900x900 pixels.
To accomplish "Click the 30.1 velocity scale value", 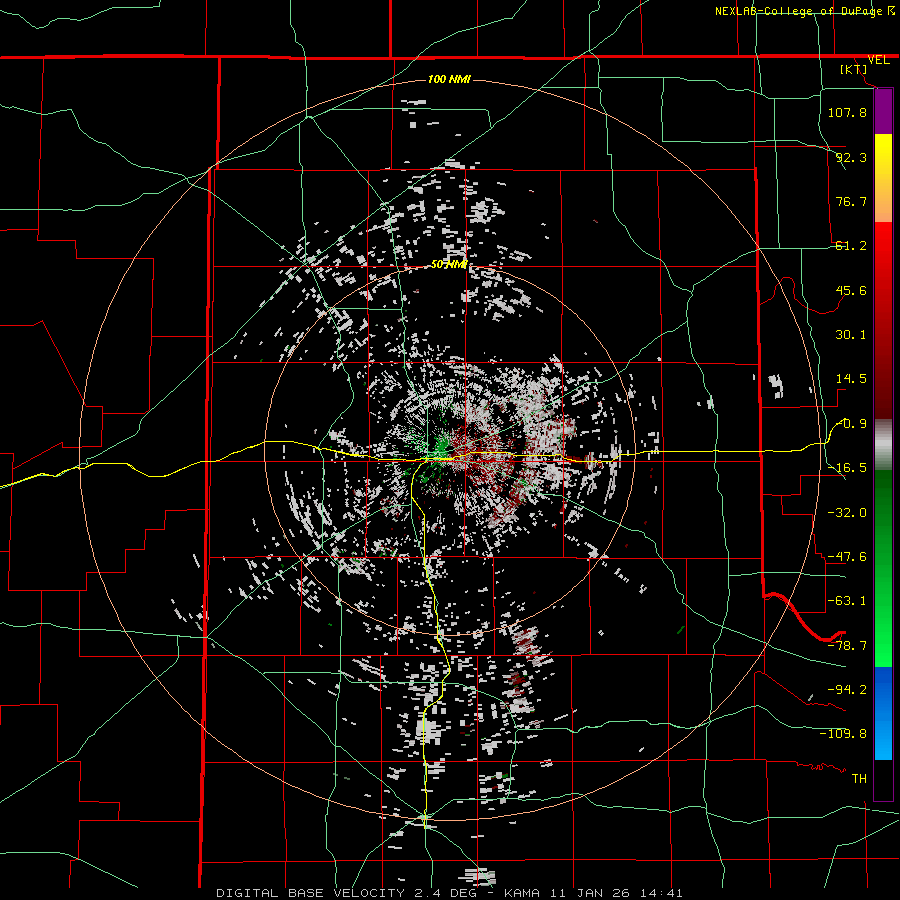I will pyautogui.click(x=851, y=335).
